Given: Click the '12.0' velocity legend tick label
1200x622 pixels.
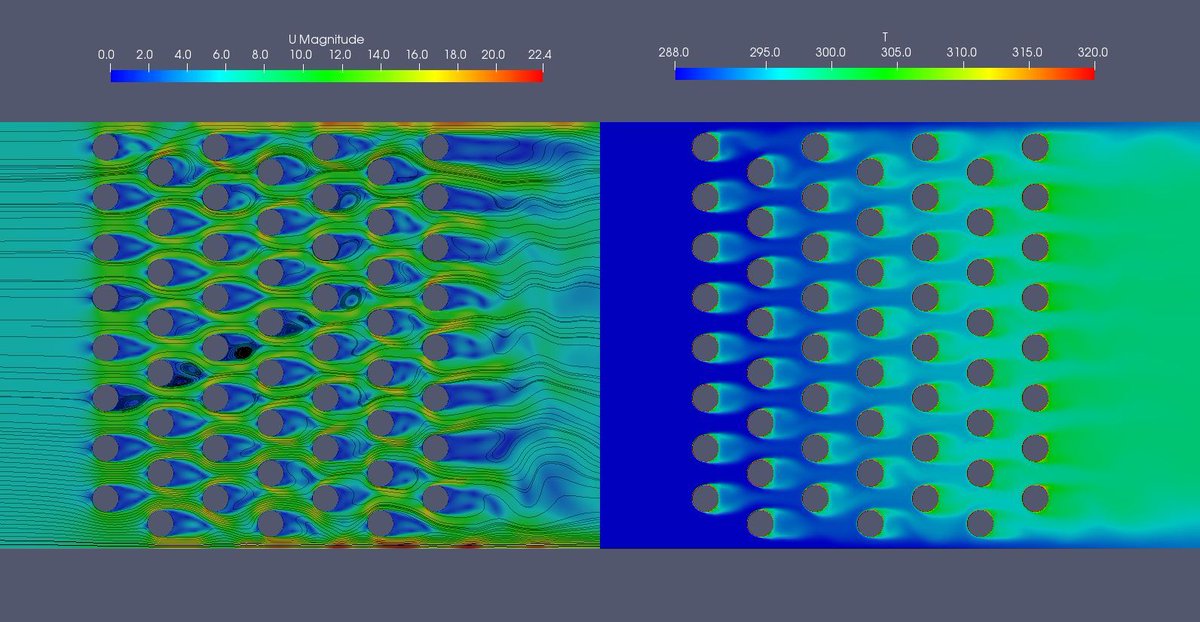Looking at the screenshot, I should [x=339, y=55].
